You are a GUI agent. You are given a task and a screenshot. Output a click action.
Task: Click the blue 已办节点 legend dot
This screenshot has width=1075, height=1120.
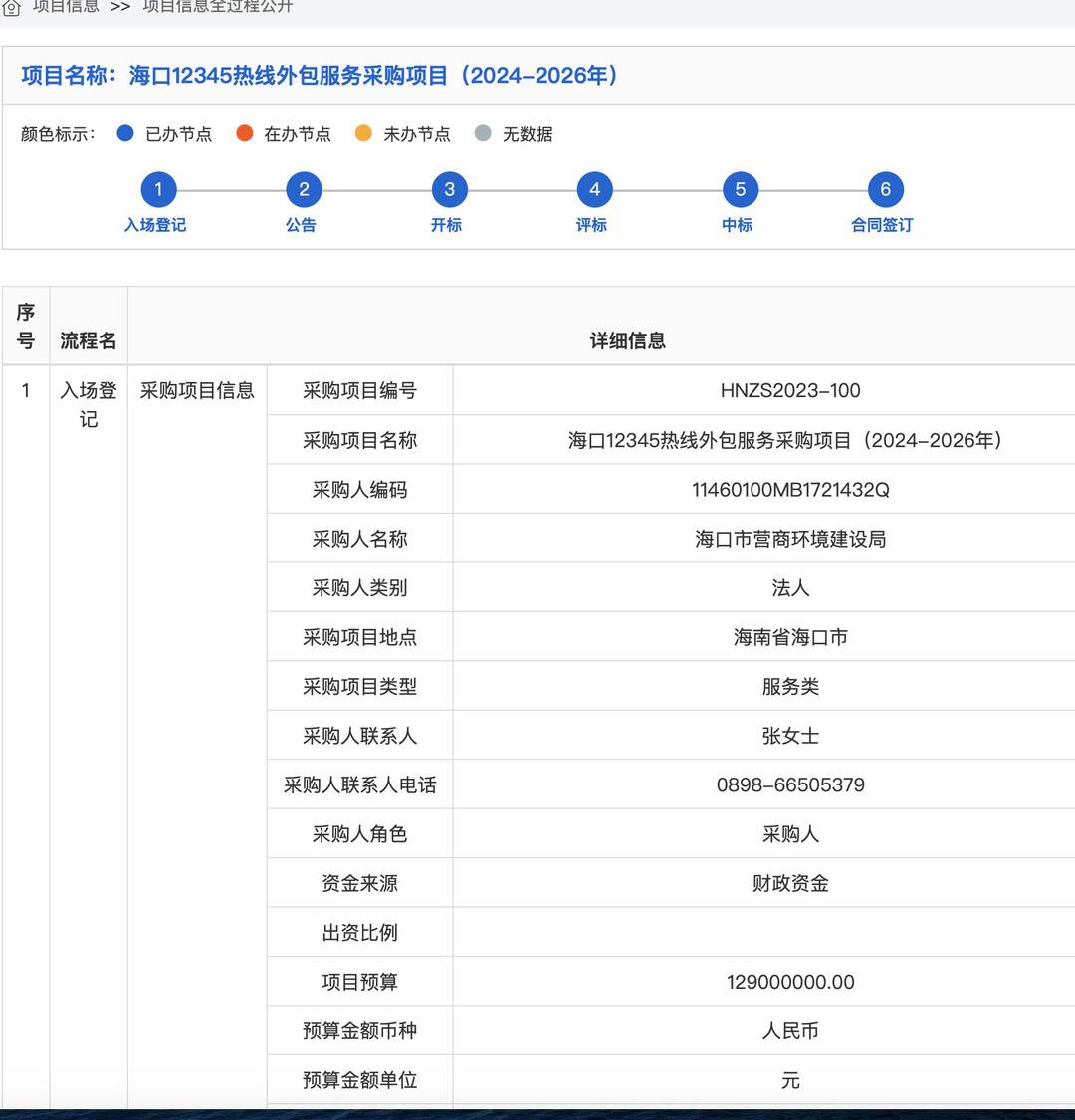click(x=125, y=133)
